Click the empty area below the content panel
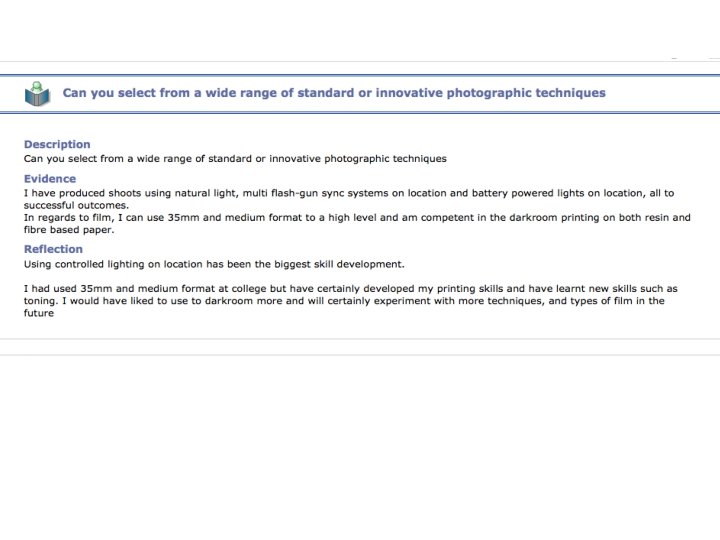The width and height of the screenshot is (720, 540). [x=360, y=440]
